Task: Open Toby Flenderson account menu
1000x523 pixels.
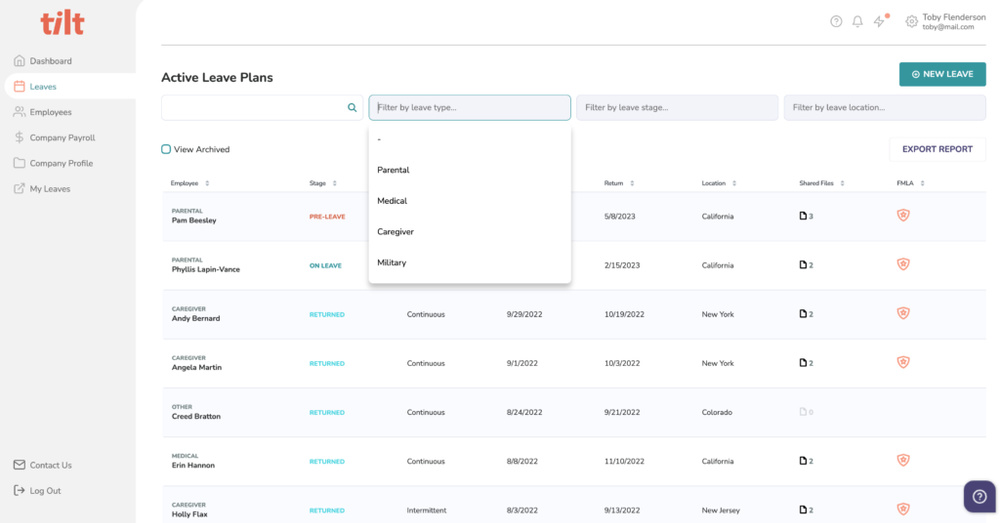Action: tap(953, 22)
